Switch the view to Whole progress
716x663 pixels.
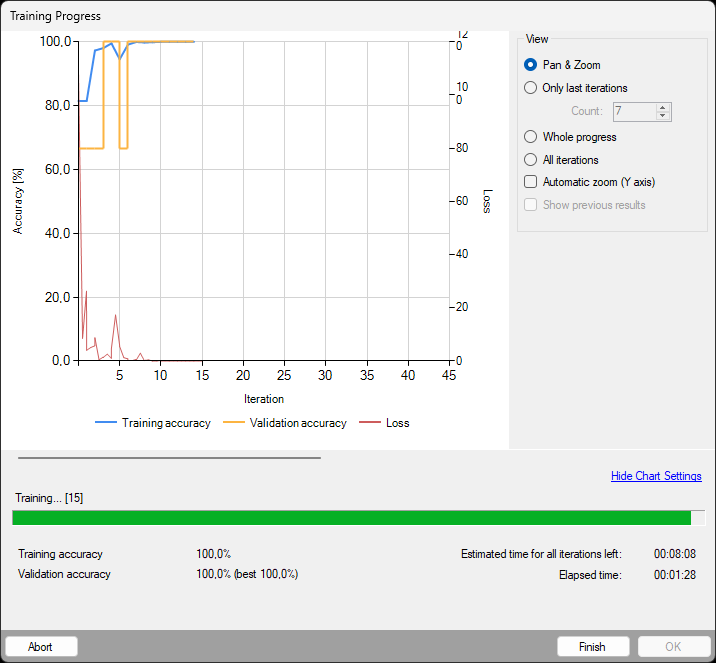pyautogui.click(x=531, y=137)
